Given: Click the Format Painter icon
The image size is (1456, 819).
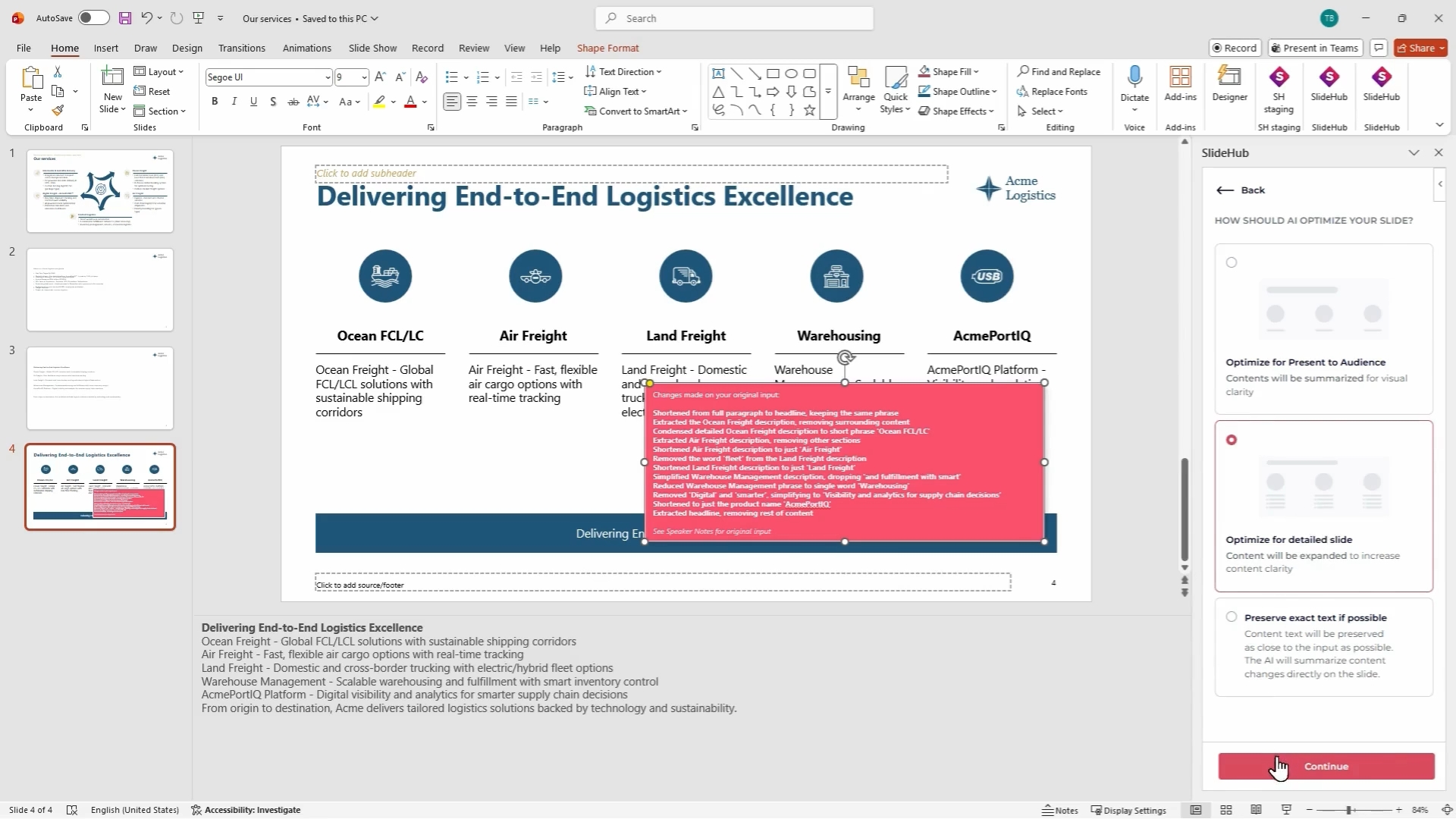Looking at the screenshot, I should [58, 111].
